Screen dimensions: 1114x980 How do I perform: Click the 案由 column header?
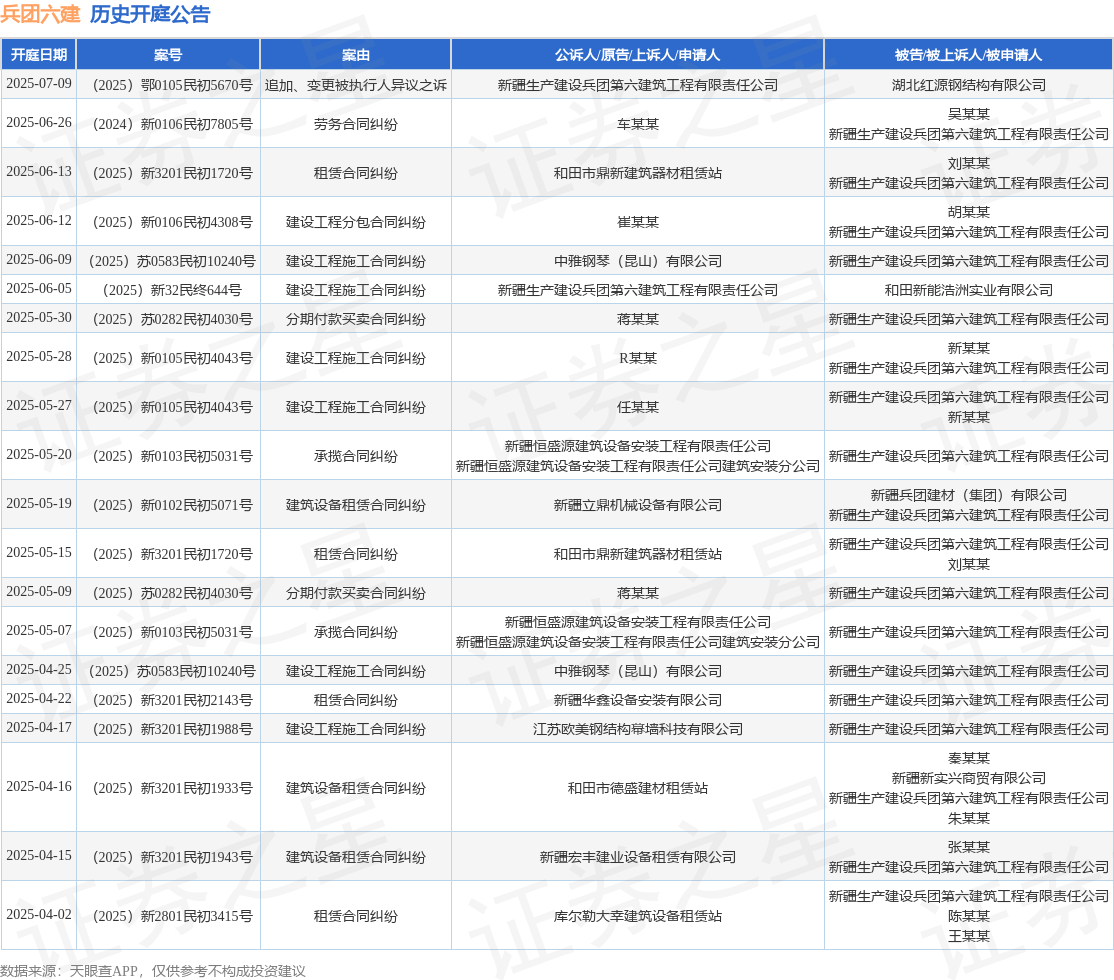355,55
